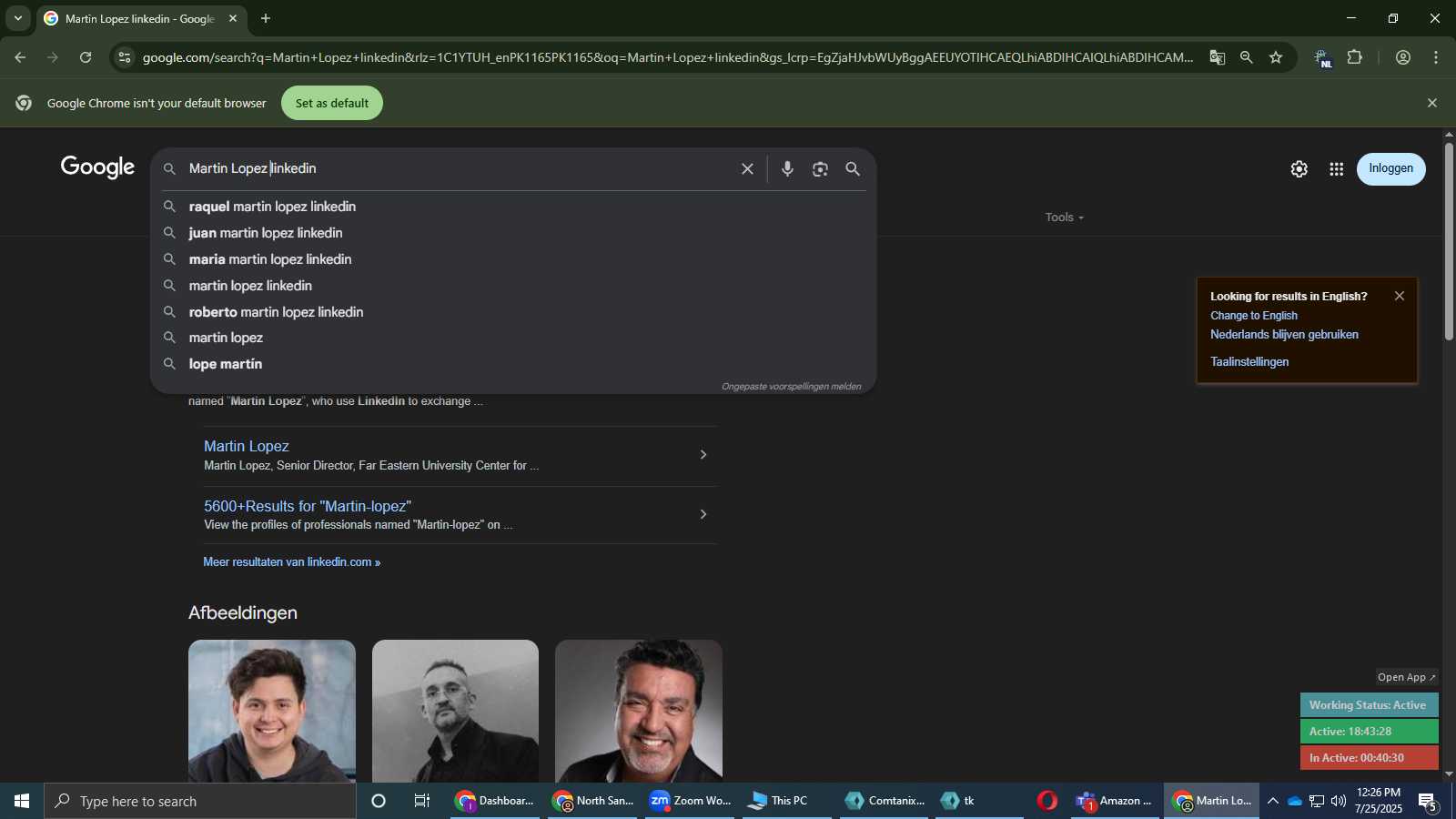Expand chevron beside Martin Lopez result
The width and height of the screenshot is (1456, 819).
click(x=703, y=454)
